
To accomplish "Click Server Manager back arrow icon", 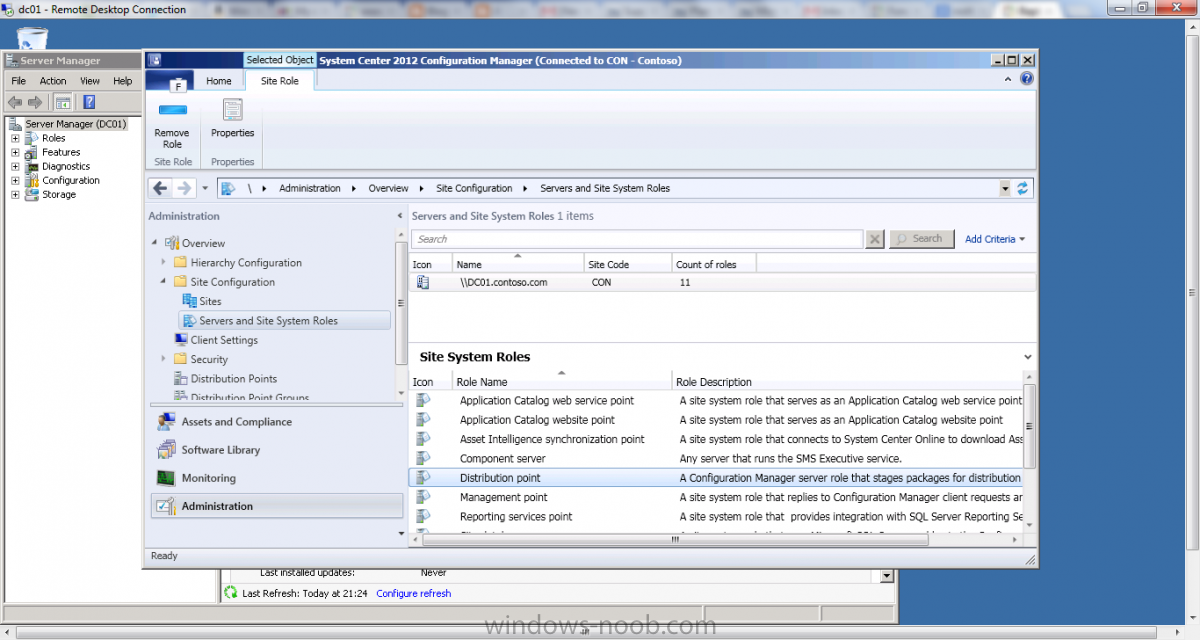I will [x=14, y=102].
